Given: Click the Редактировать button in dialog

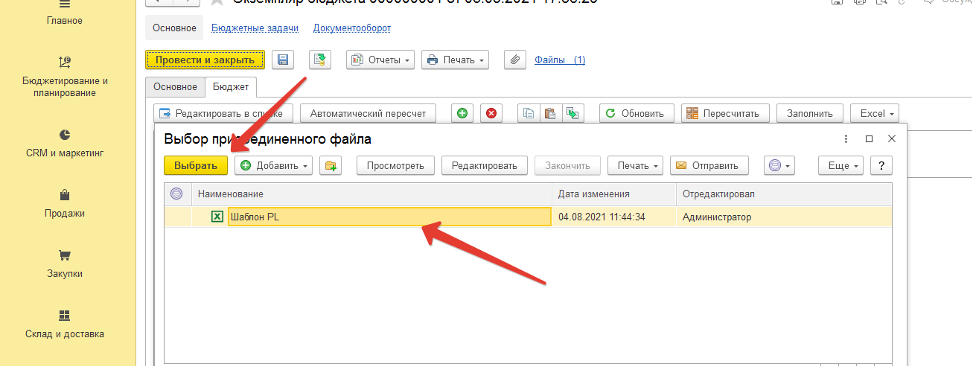Looking at the screenshot, I should (x=484, y=166).
